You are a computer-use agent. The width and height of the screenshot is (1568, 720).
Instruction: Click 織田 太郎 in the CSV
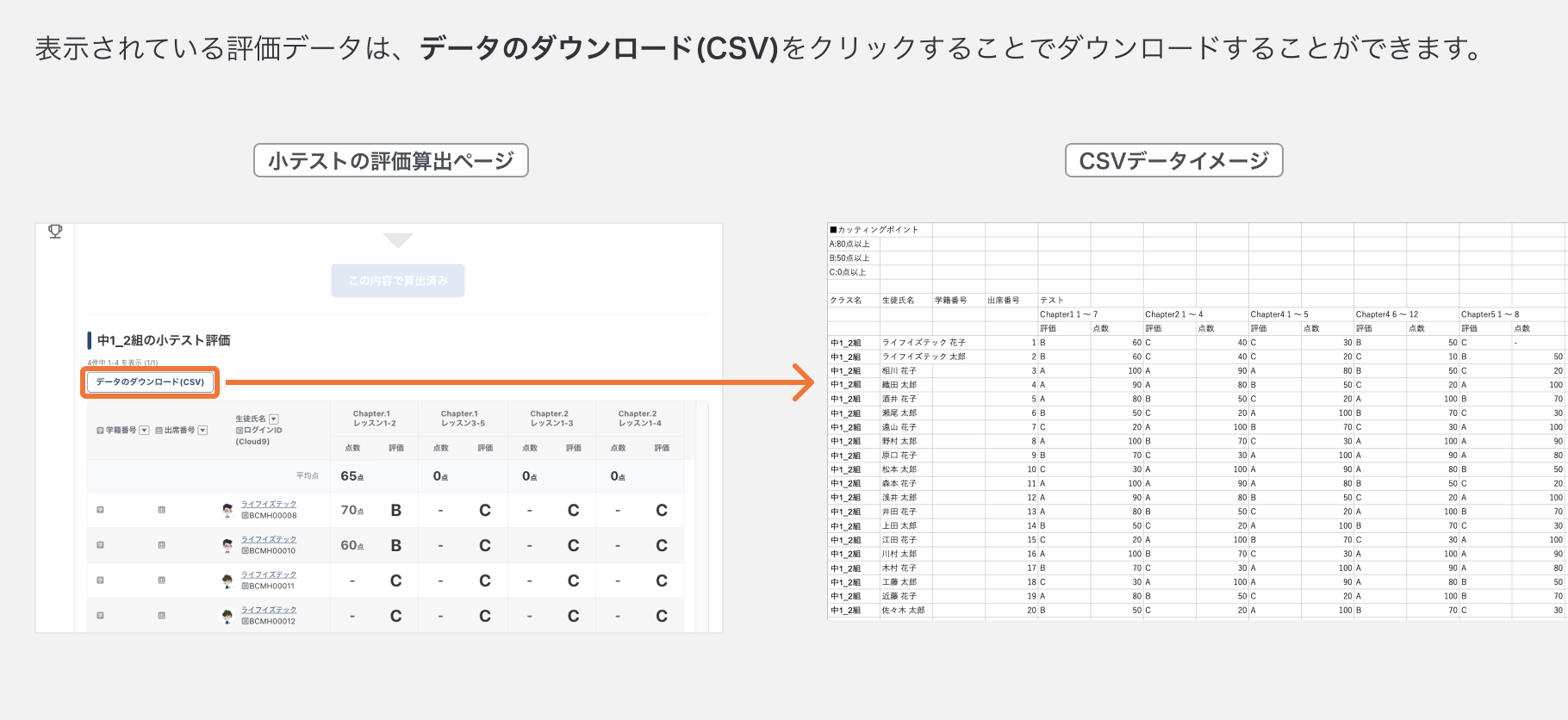[899, 385]
